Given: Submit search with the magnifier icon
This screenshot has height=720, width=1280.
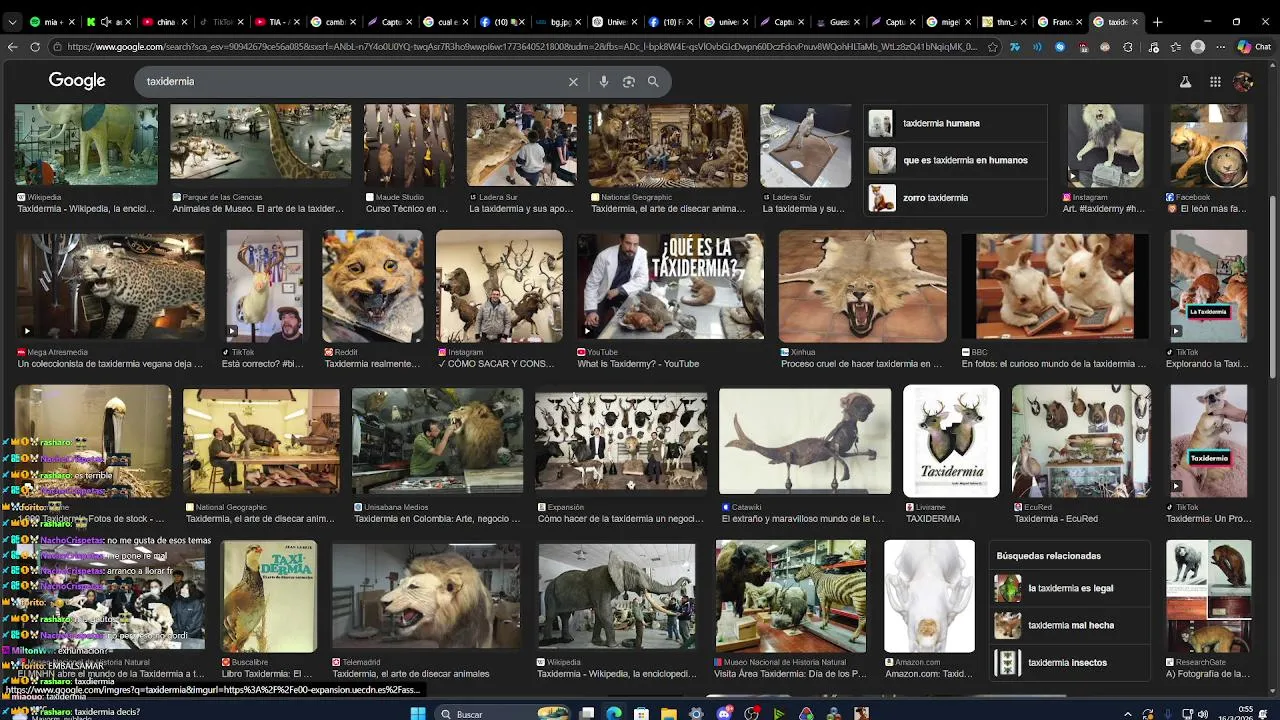Looking at the screenshot, I should 653,82.
